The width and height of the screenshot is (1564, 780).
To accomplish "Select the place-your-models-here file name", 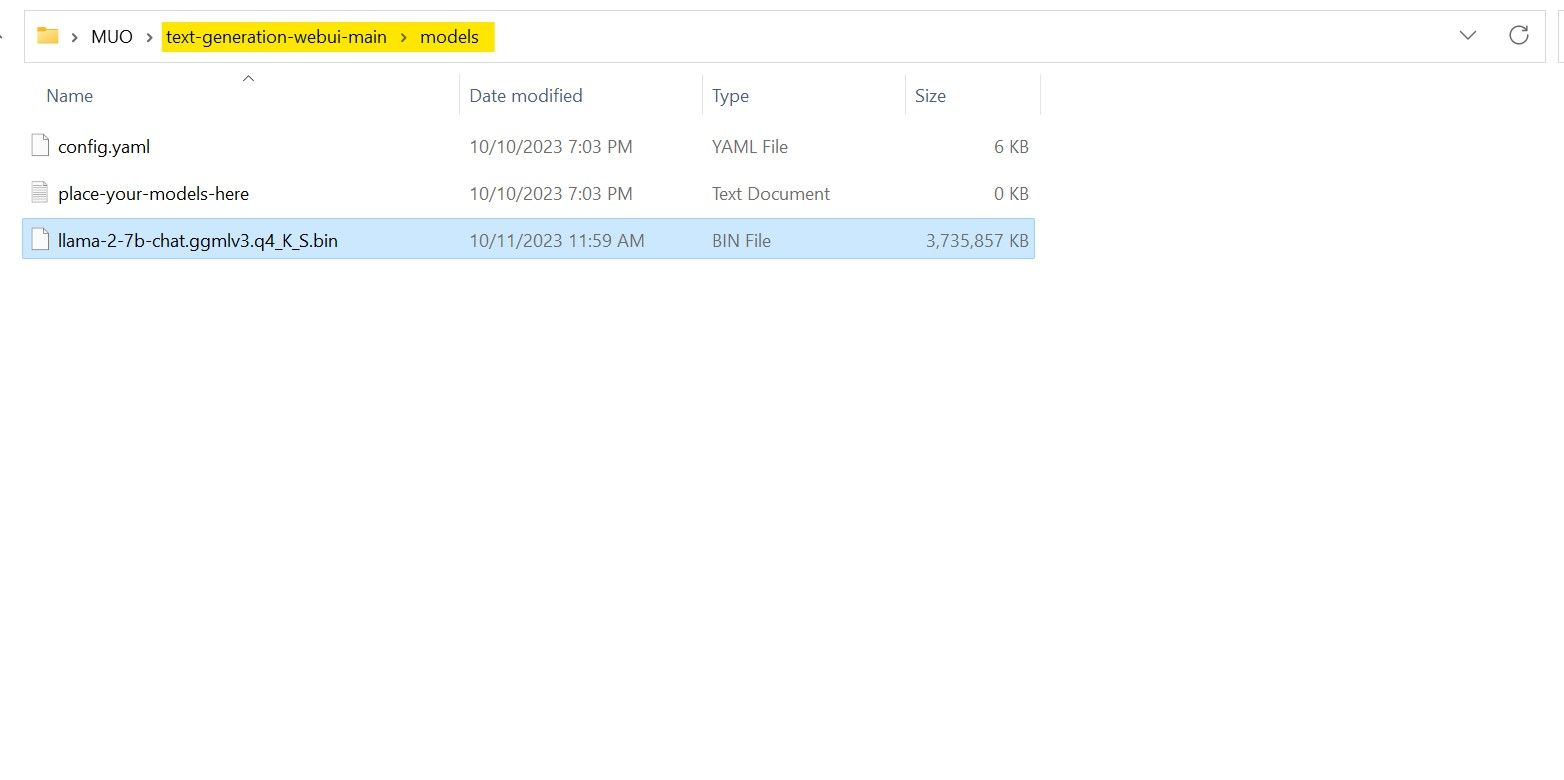I will (x=153, y=194).
